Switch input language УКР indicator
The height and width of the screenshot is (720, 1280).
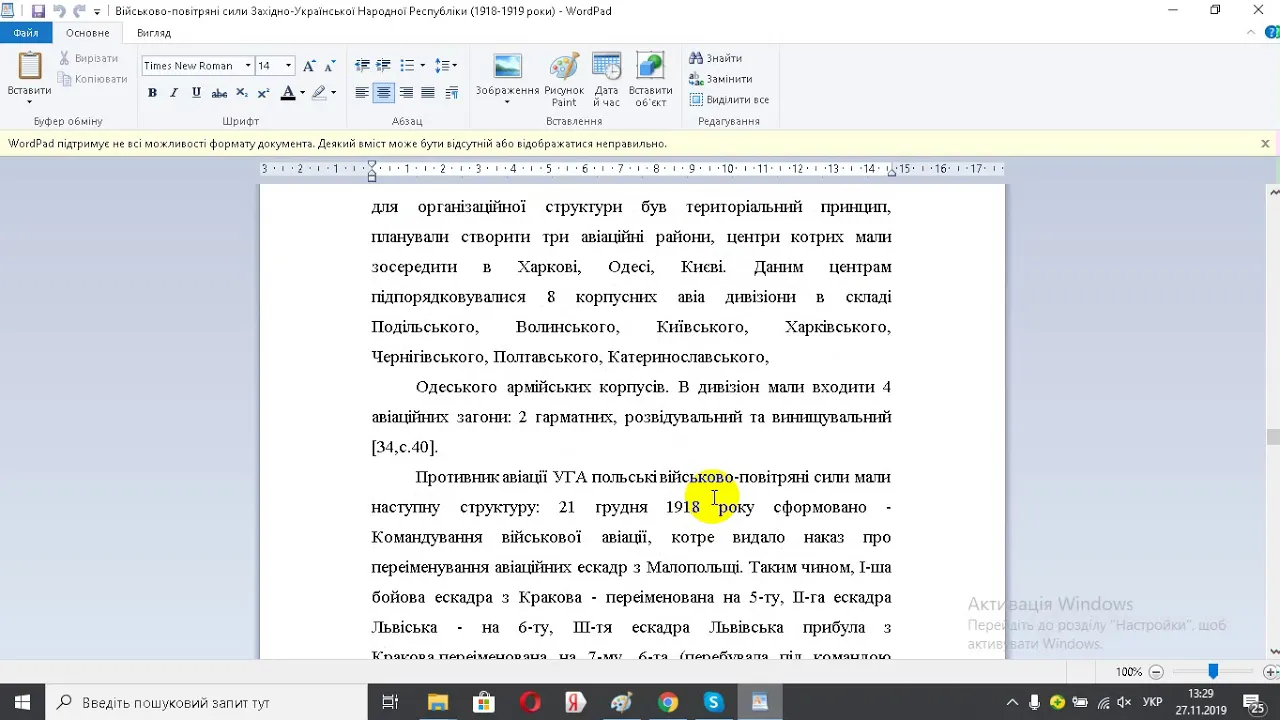(x=1152, y=702)
